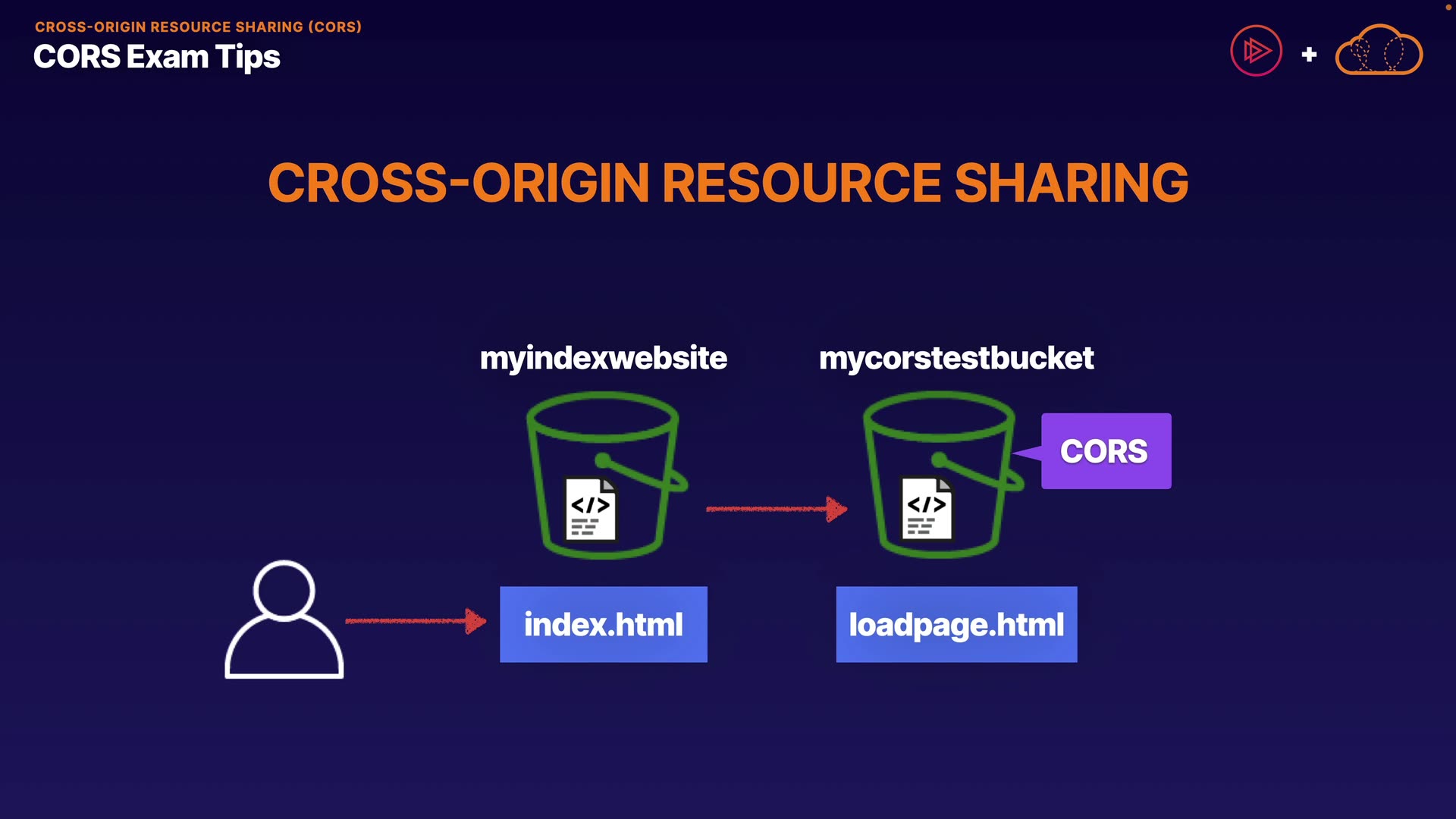
Task: Select the user person icon
Action: 284,620
